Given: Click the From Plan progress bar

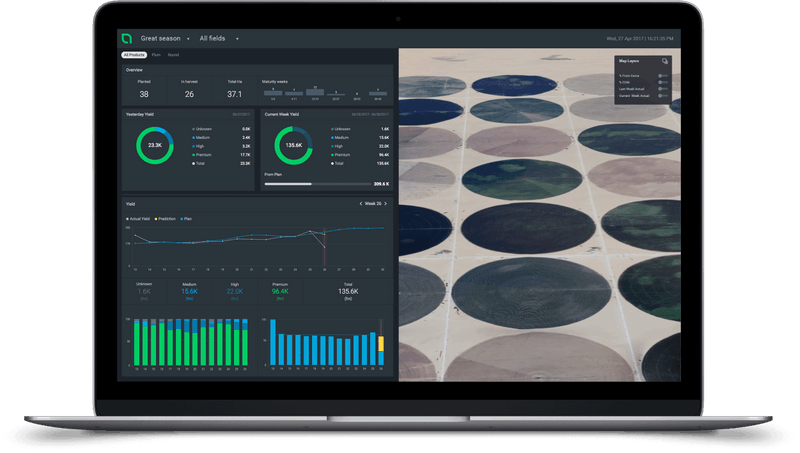Looking at the screenshot, I should click(315, 184).
